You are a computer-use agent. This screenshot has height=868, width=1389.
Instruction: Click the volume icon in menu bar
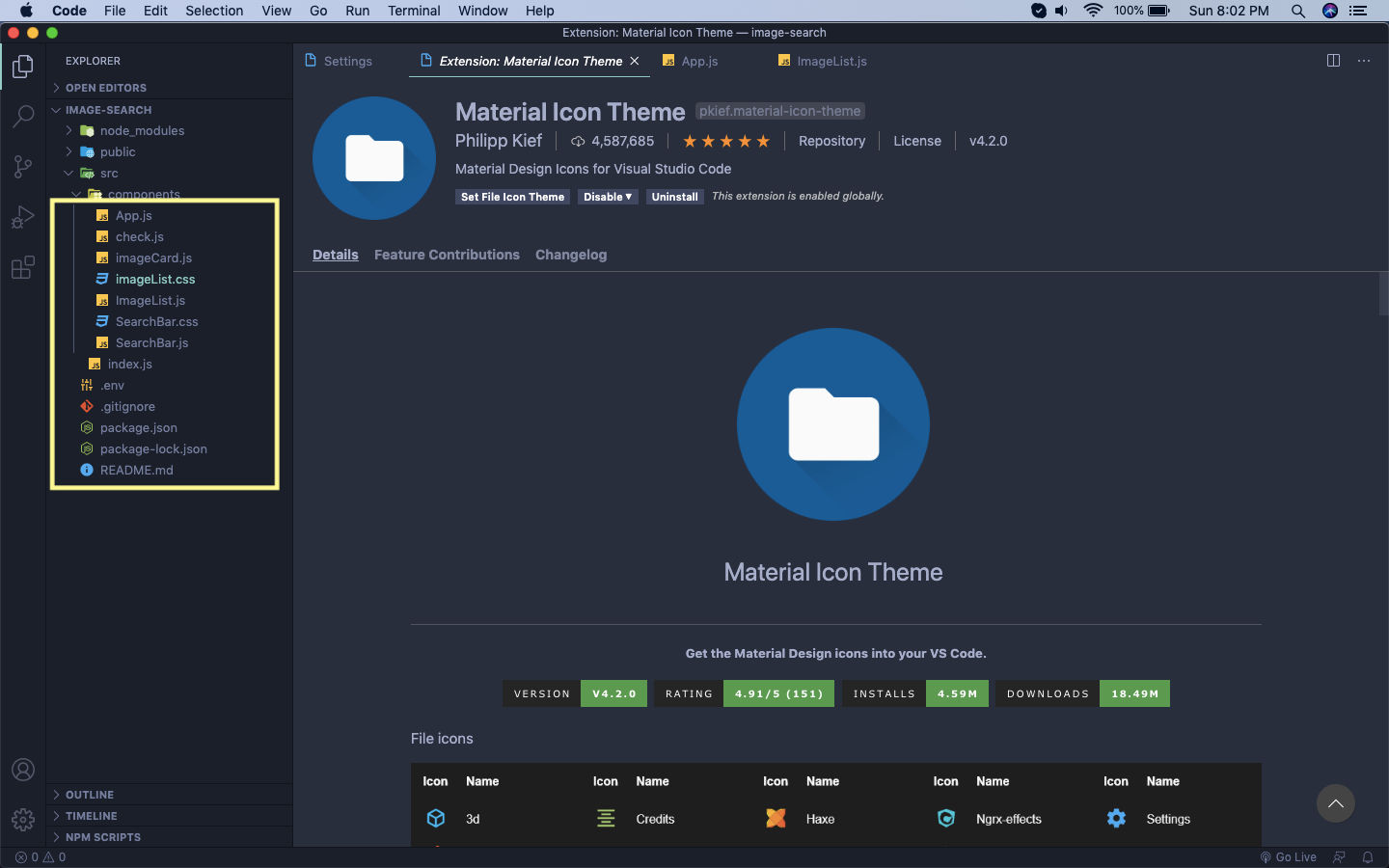click(1062, 11)
